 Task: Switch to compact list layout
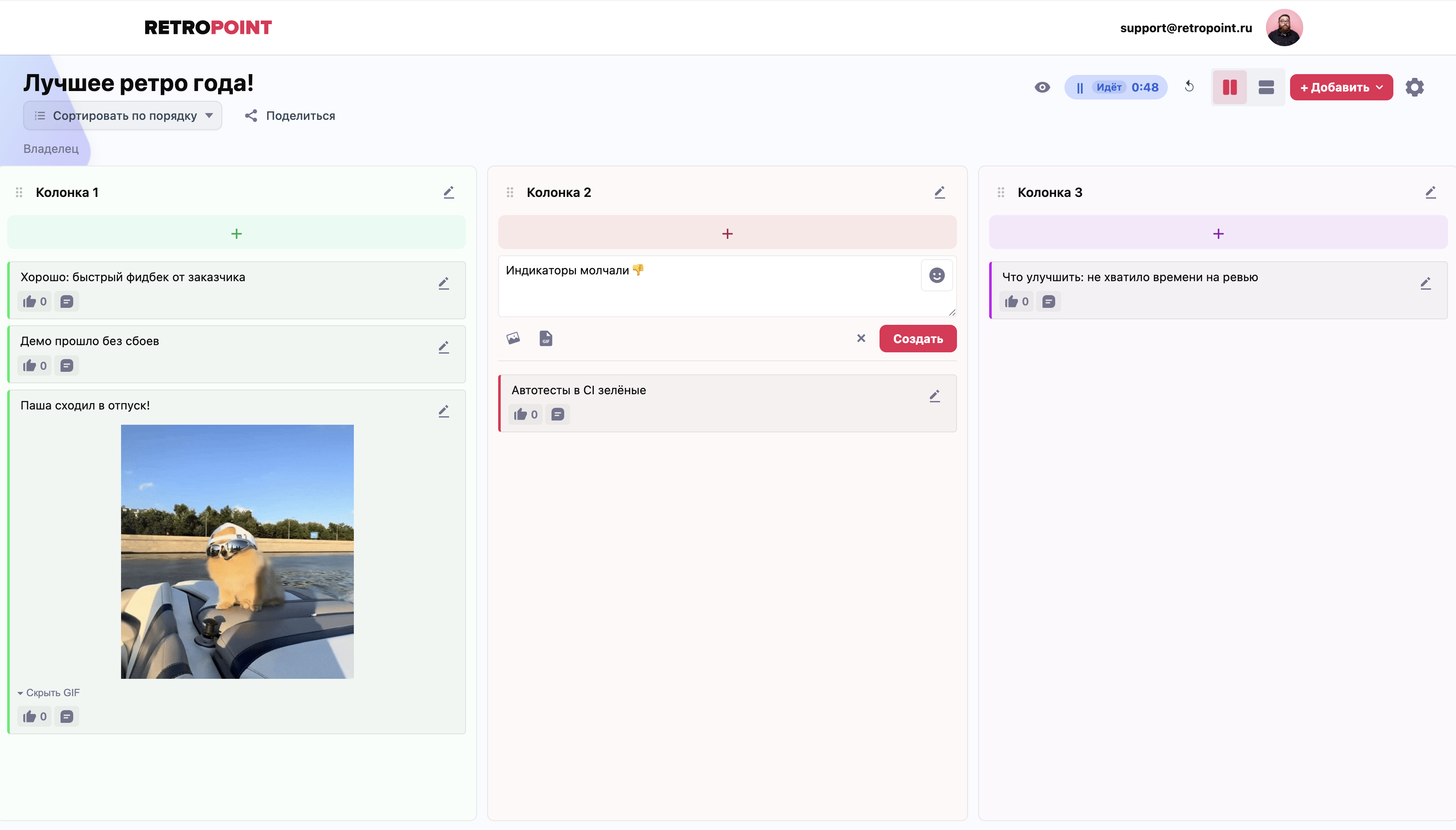tap(1266, 87)
